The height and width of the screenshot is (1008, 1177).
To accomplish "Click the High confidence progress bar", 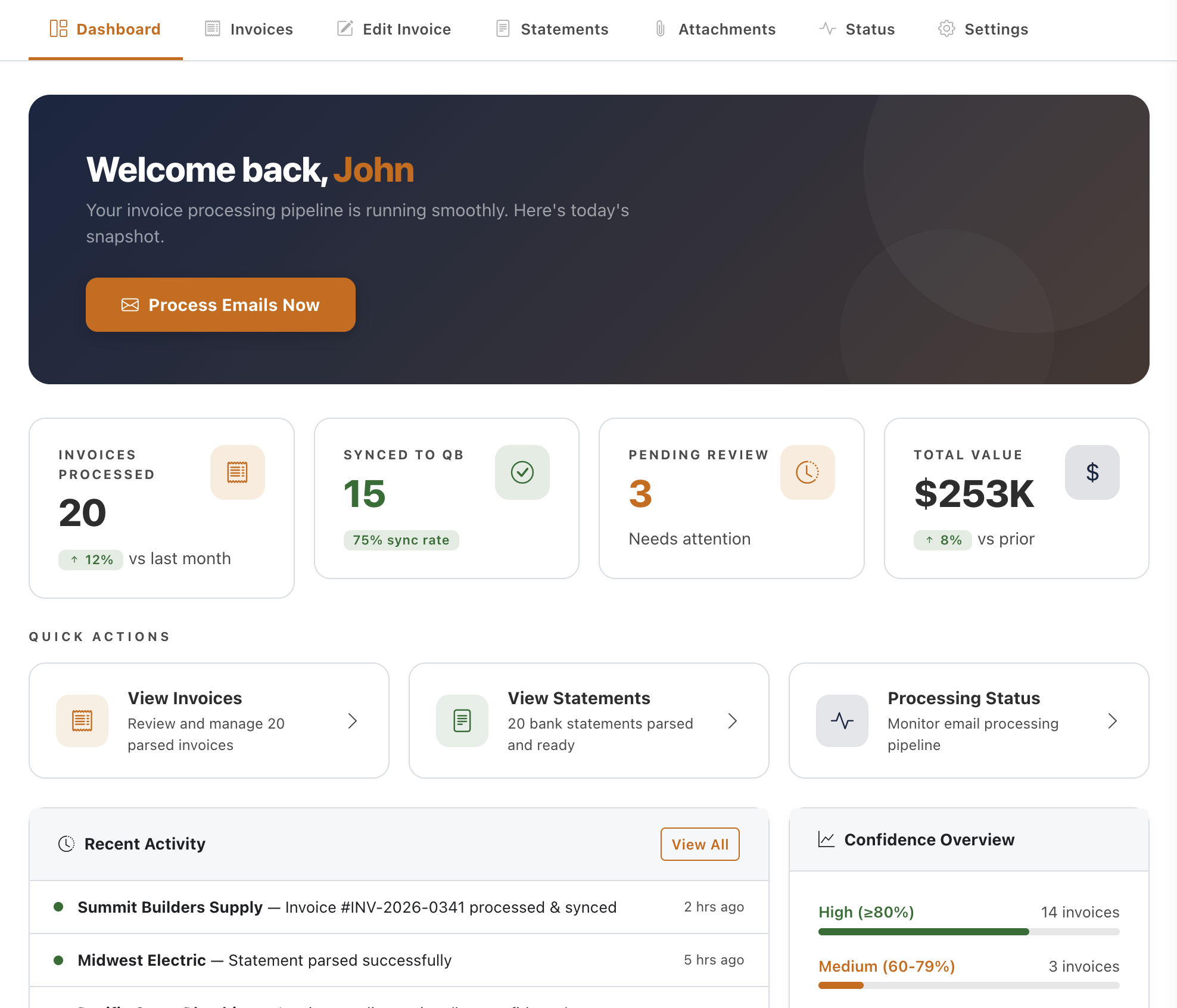I will [x=969, y=932].
